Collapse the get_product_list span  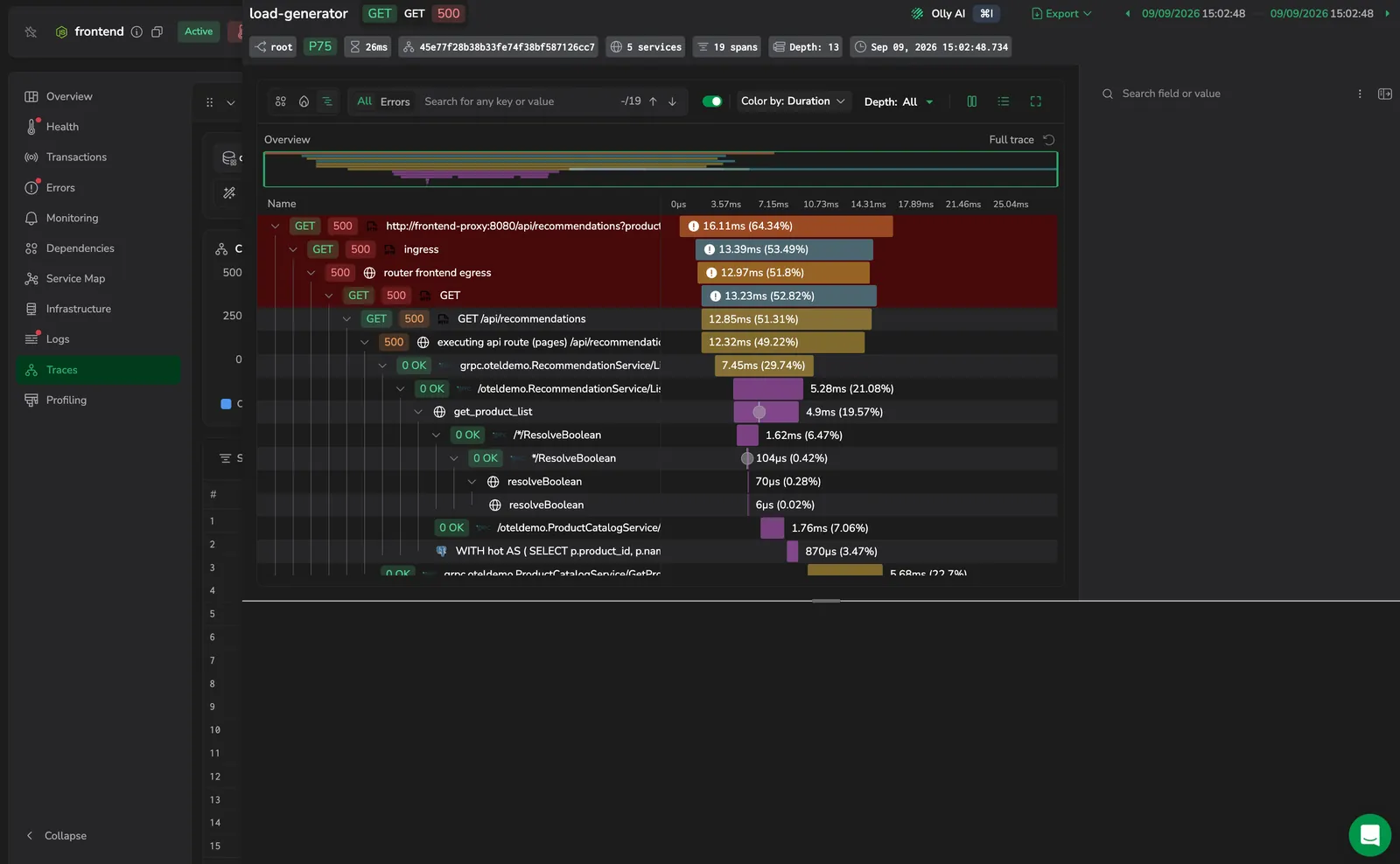coord(418,412)
